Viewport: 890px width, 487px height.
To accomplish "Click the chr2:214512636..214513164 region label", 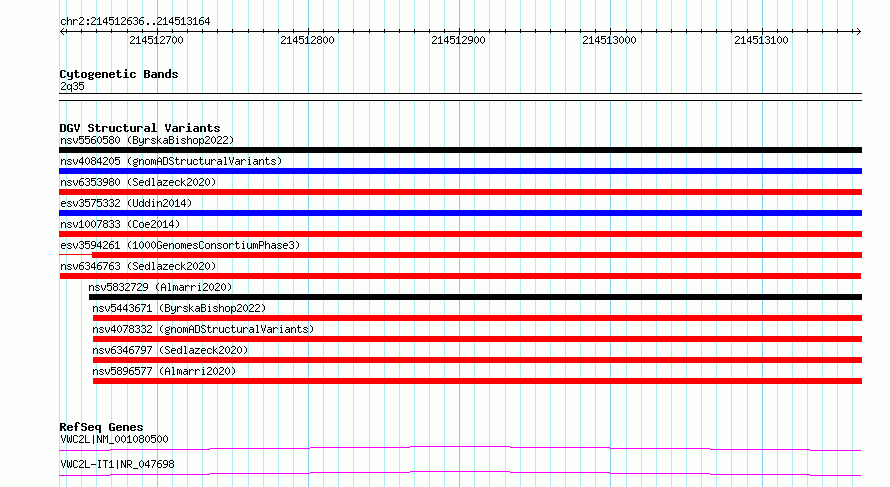I will (x=135, y=22).
